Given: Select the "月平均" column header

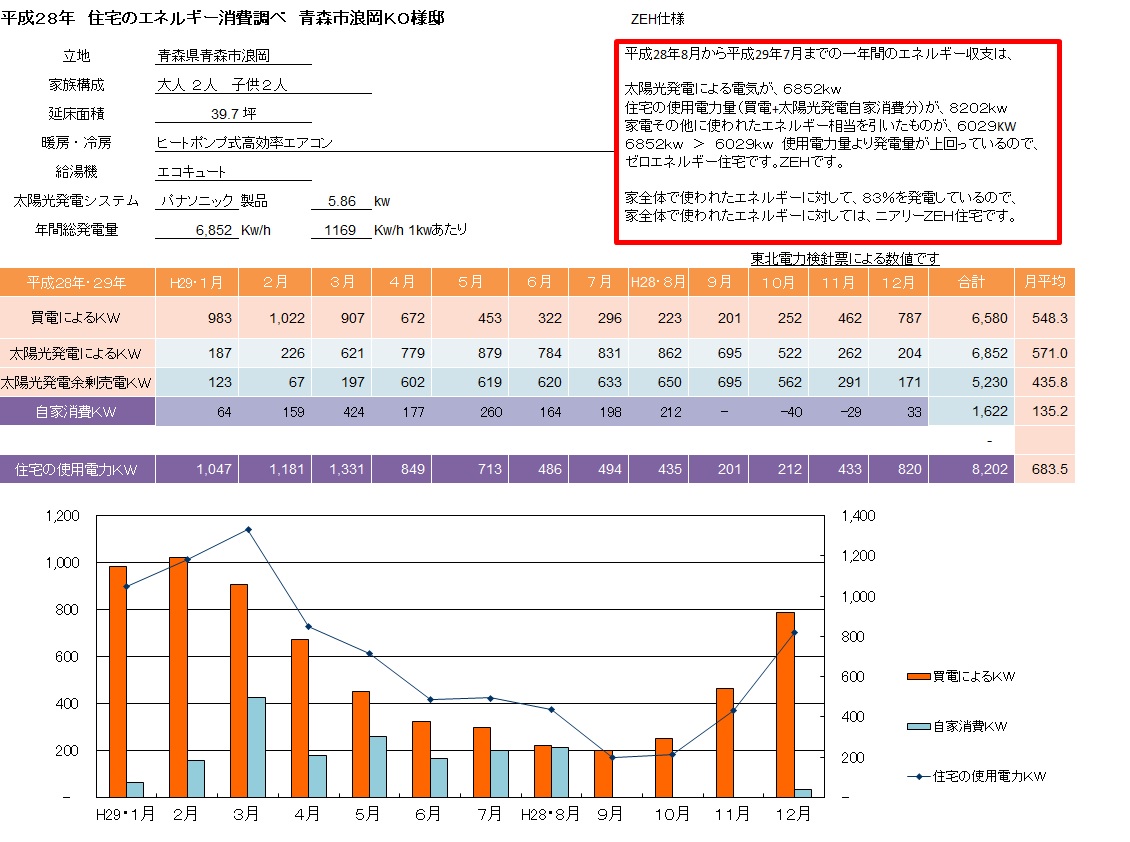Looking at the screenshot, I should 1044,283.
